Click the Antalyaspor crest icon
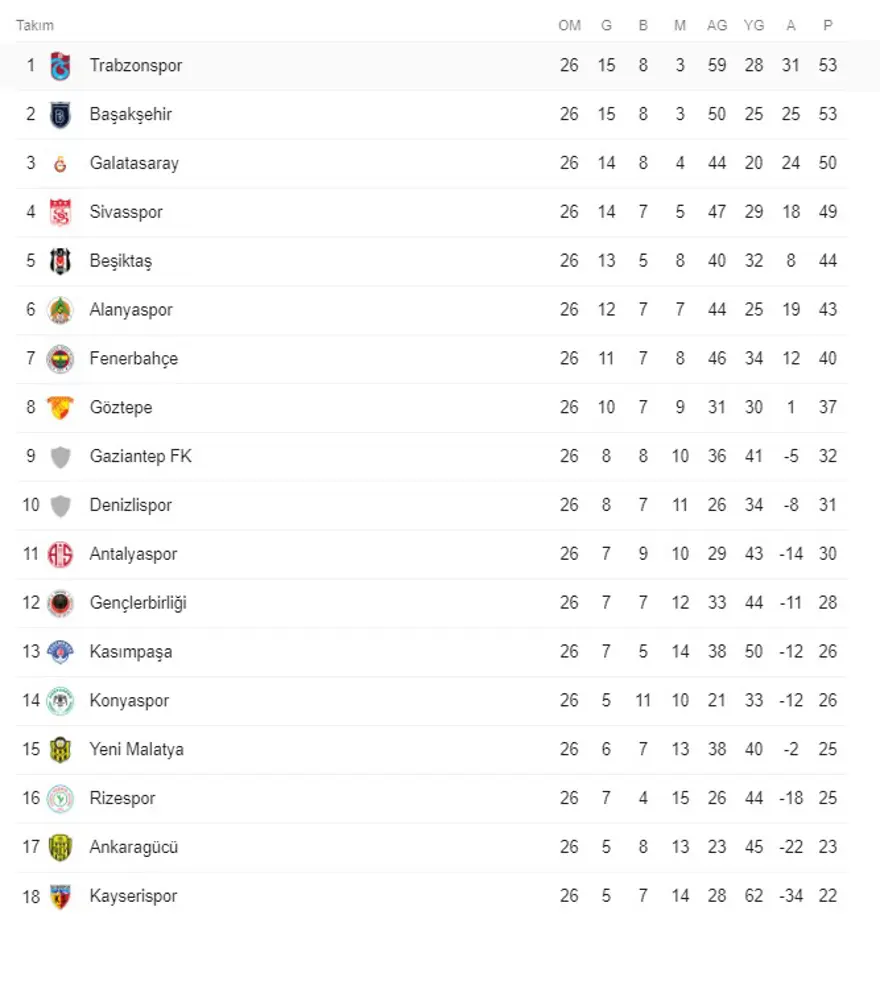Screen dimensions: 880x984 coord(61,554)
